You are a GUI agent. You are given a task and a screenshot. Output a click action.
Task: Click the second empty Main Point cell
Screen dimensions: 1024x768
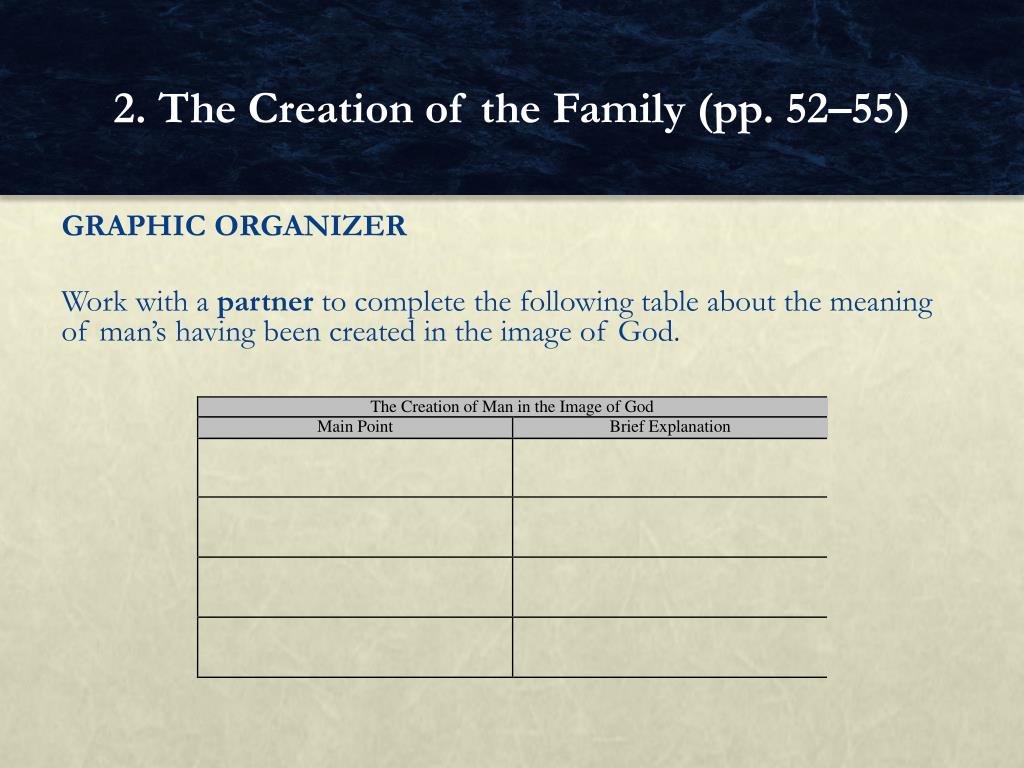pos(355,527)
